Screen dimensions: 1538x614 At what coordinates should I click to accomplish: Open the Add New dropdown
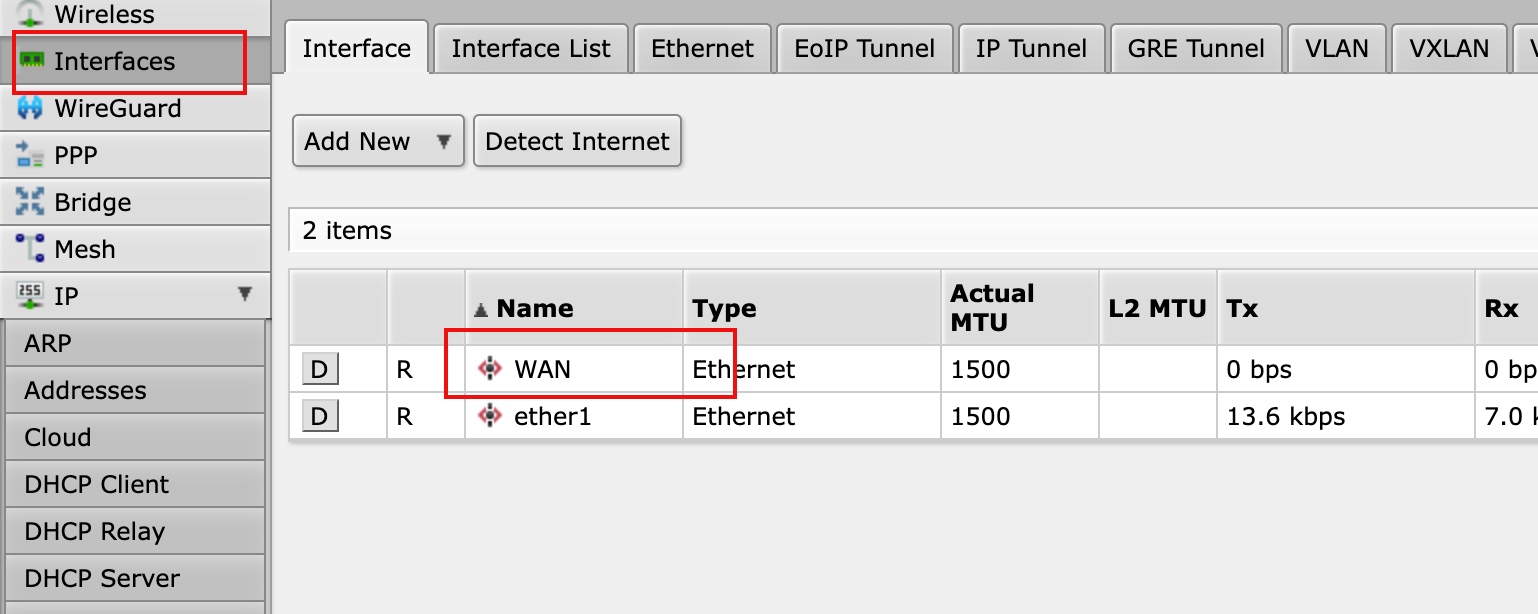tap(378, 141)
